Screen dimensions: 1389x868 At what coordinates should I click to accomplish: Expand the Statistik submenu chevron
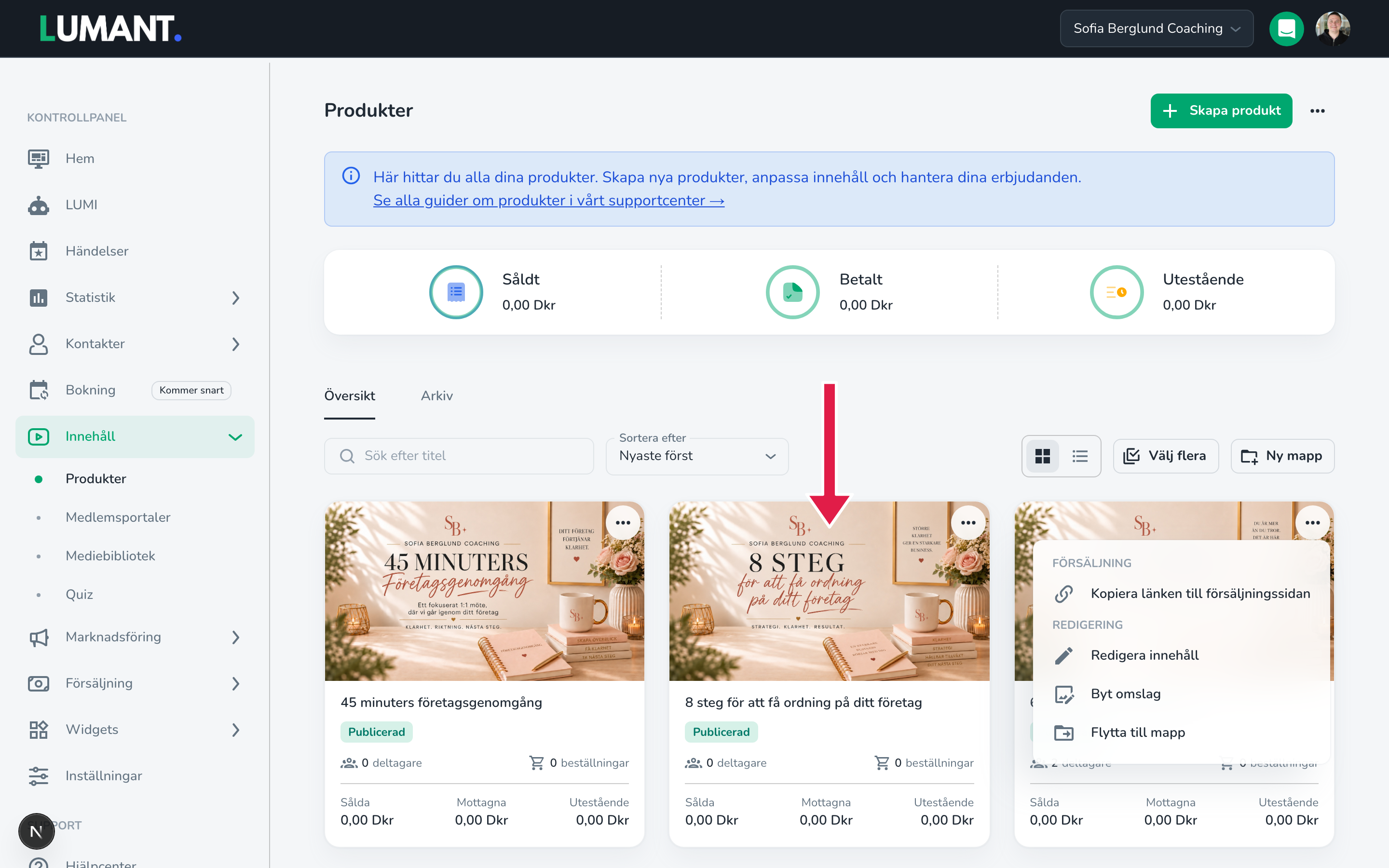pyautogui.click(x=235, y=298)
